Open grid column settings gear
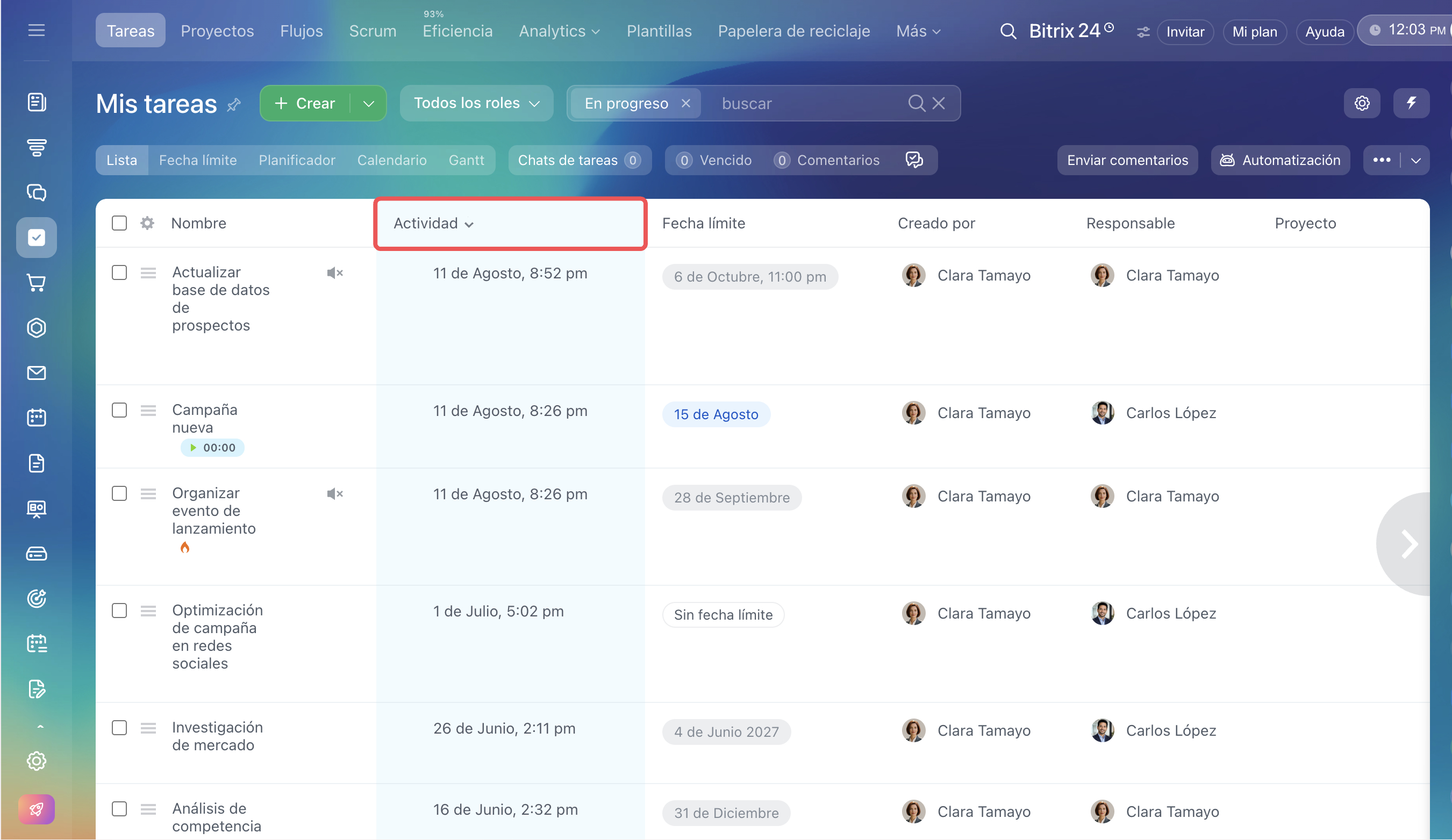Screen dimensions: 1452x840 click(x=147, y=223)
